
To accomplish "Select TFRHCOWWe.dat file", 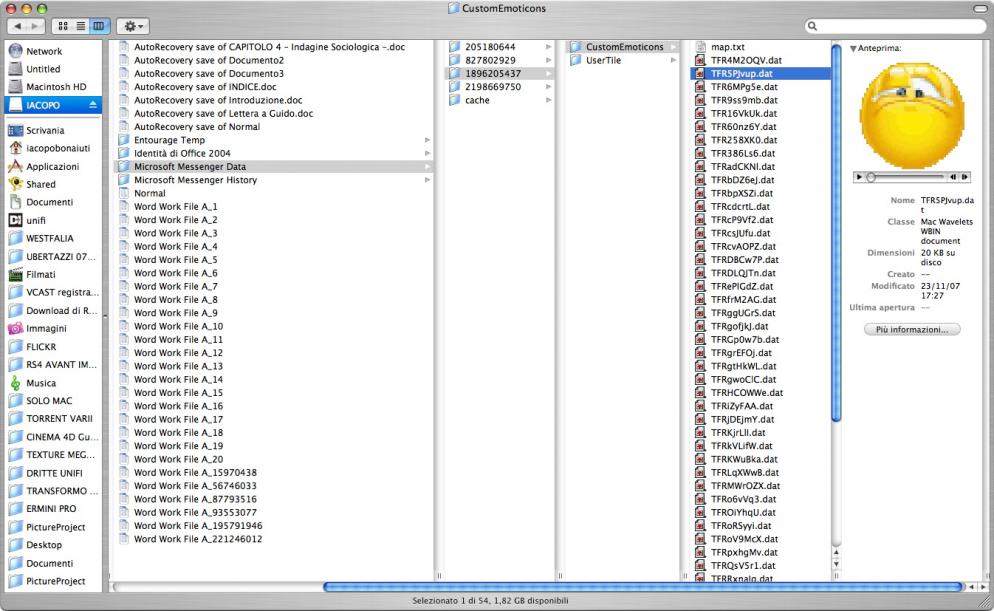I will 746,392.
